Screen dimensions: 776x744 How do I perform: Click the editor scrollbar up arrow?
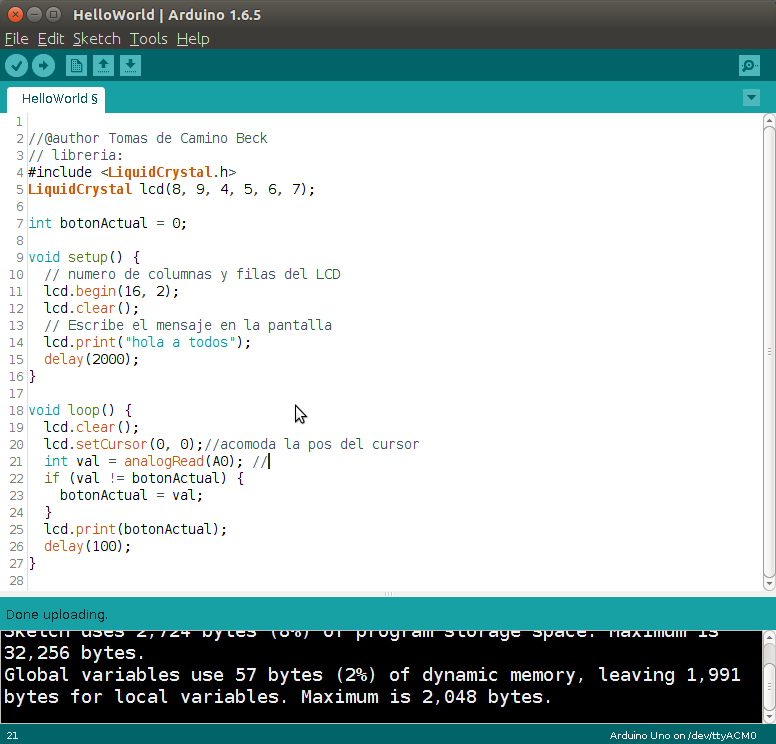[x=769, y=119]
